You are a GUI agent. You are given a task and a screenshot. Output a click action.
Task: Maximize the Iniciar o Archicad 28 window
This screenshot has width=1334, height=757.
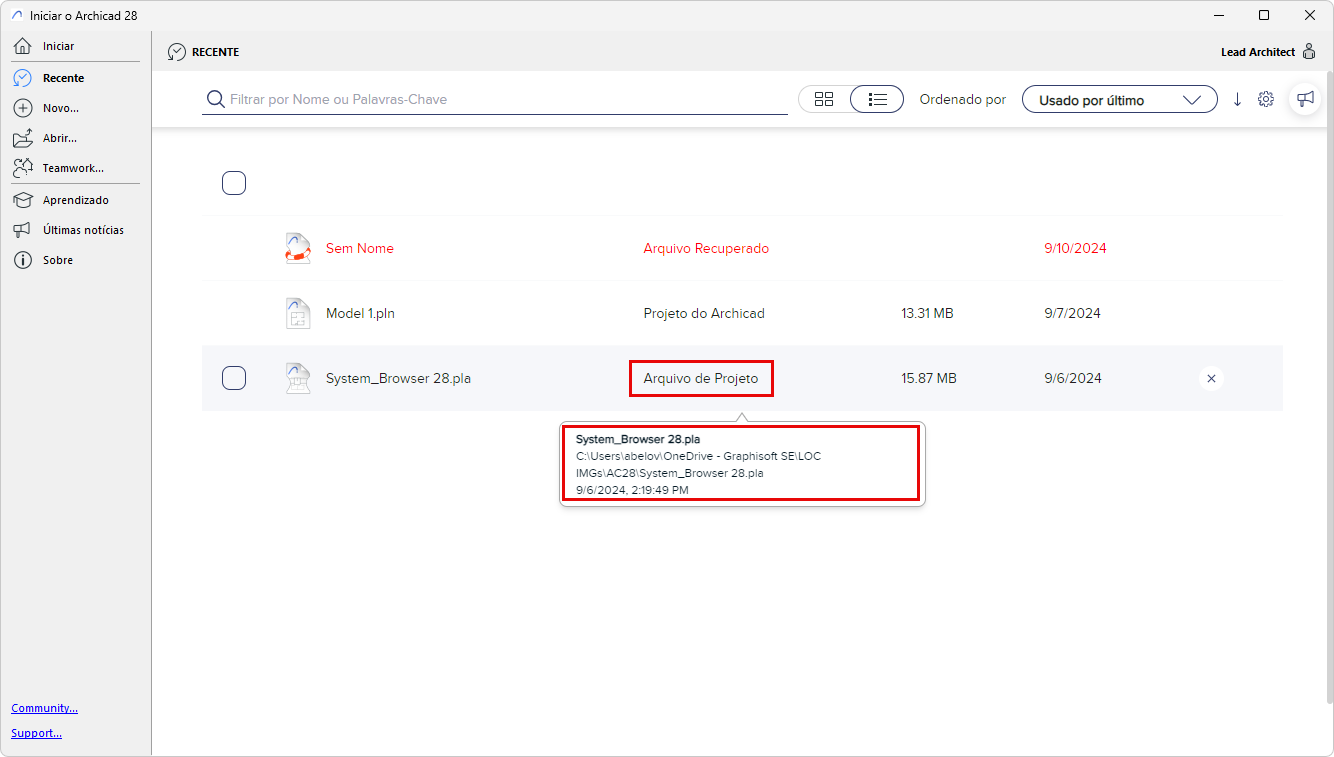coord(1264,15)
